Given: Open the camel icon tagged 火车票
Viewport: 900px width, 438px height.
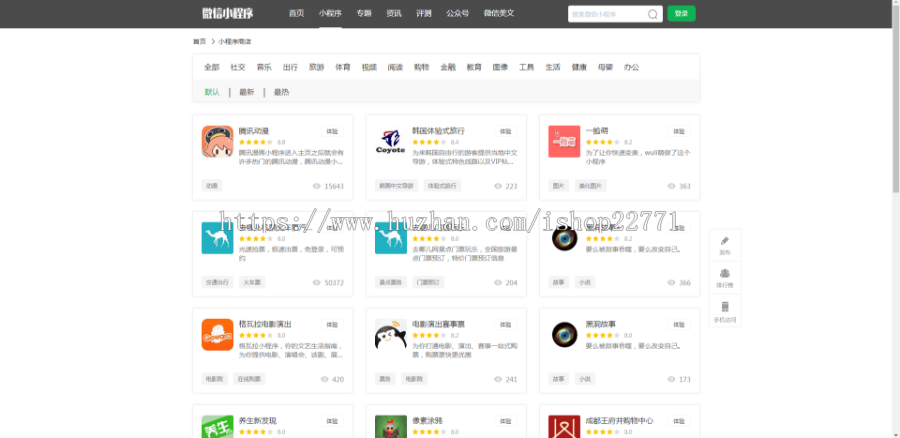Looking at the screenshot, I should tap(218, 238).
